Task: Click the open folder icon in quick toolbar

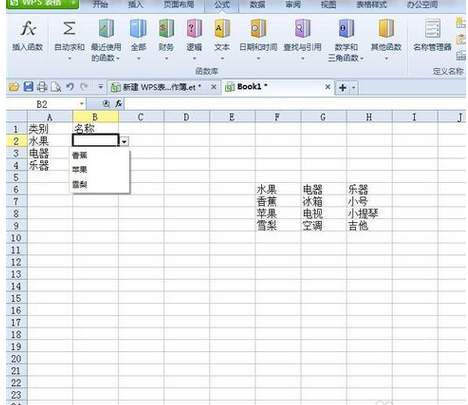Action: pos(14,87)
